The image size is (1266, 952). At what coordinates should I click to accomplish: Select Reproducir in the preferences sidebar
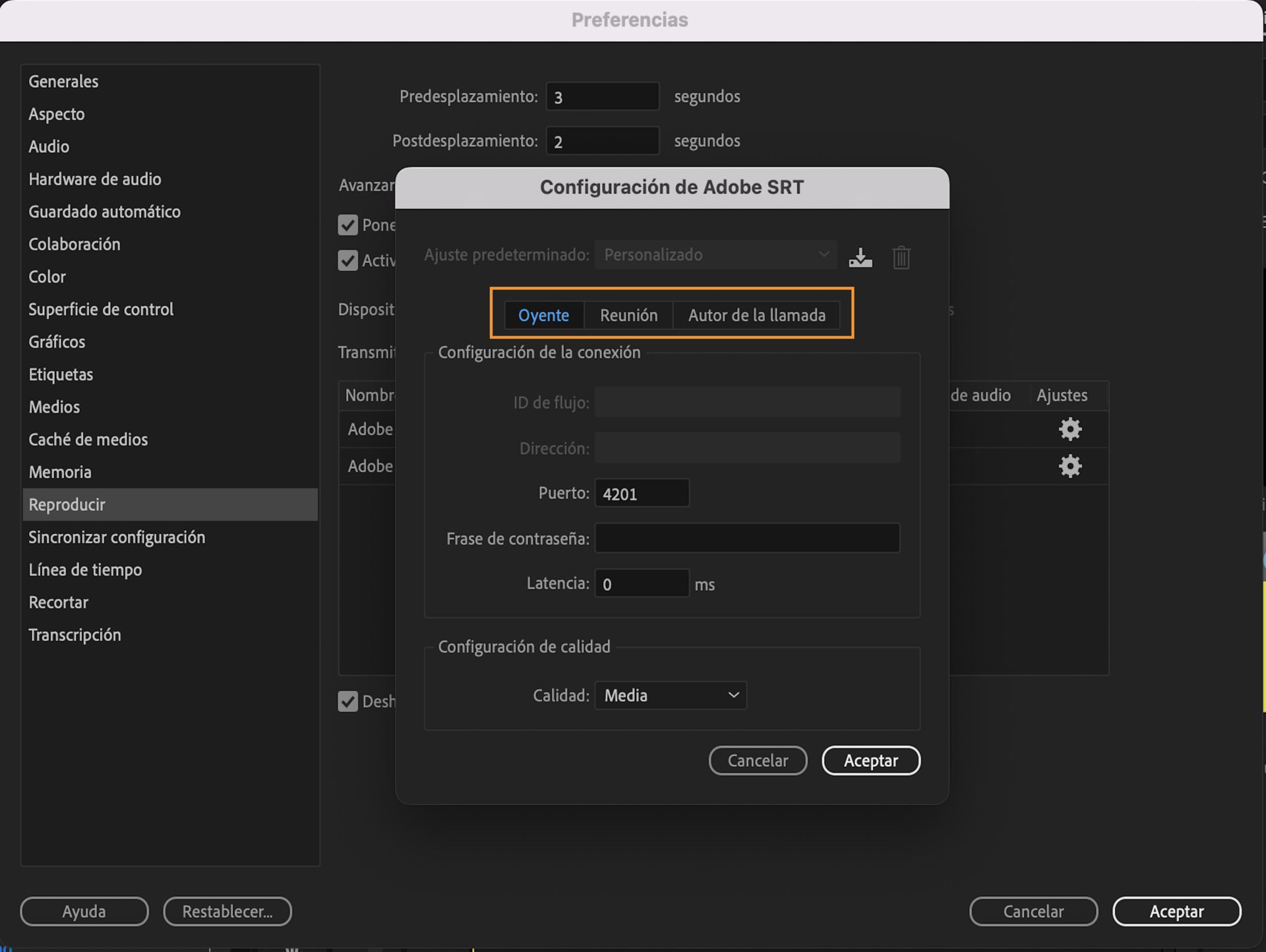point(67,504)
